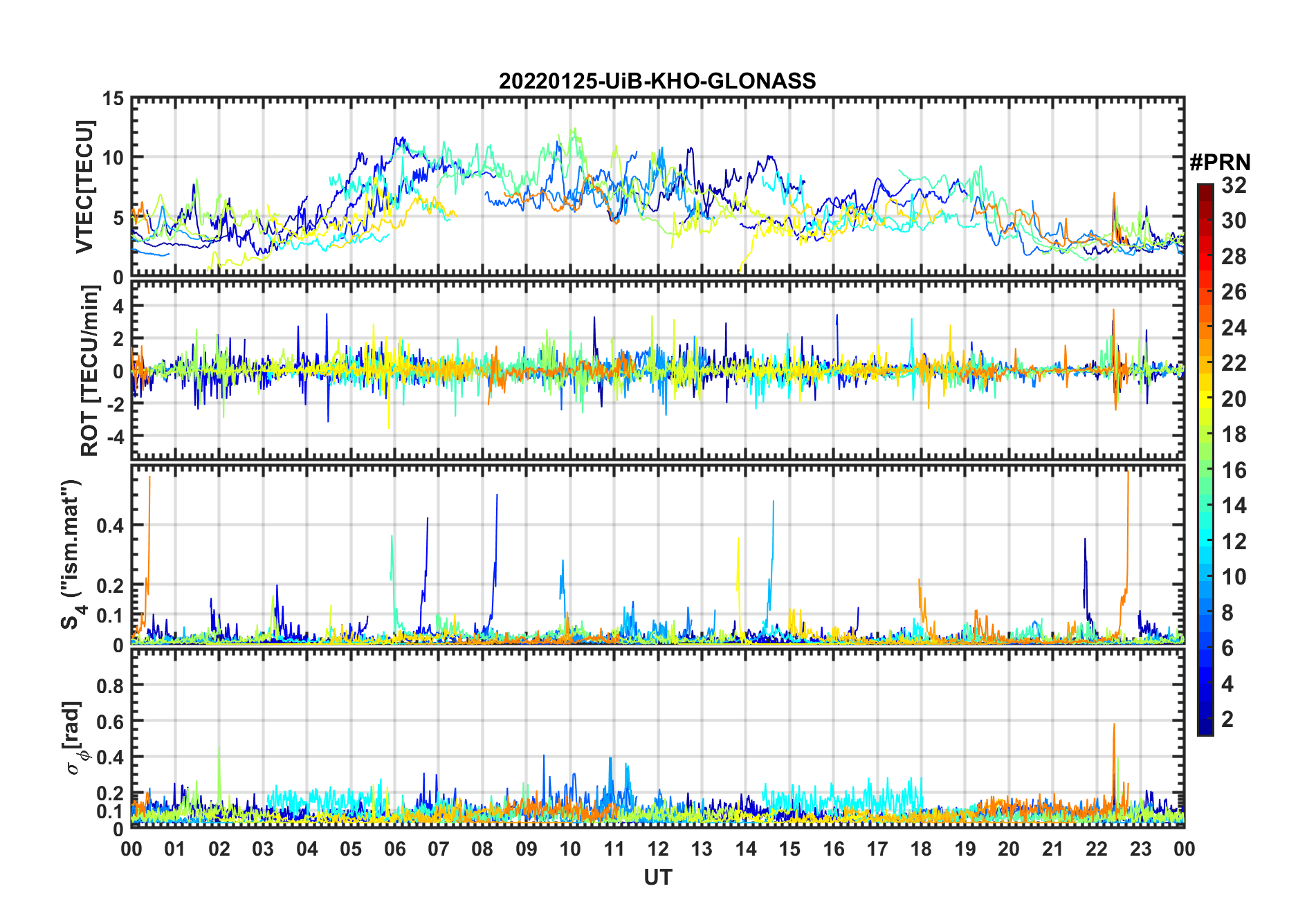This screenshot has height=920, width=1316.
Task: Click sigma phi axis tick label 0.8
Action: pos(111,686)
